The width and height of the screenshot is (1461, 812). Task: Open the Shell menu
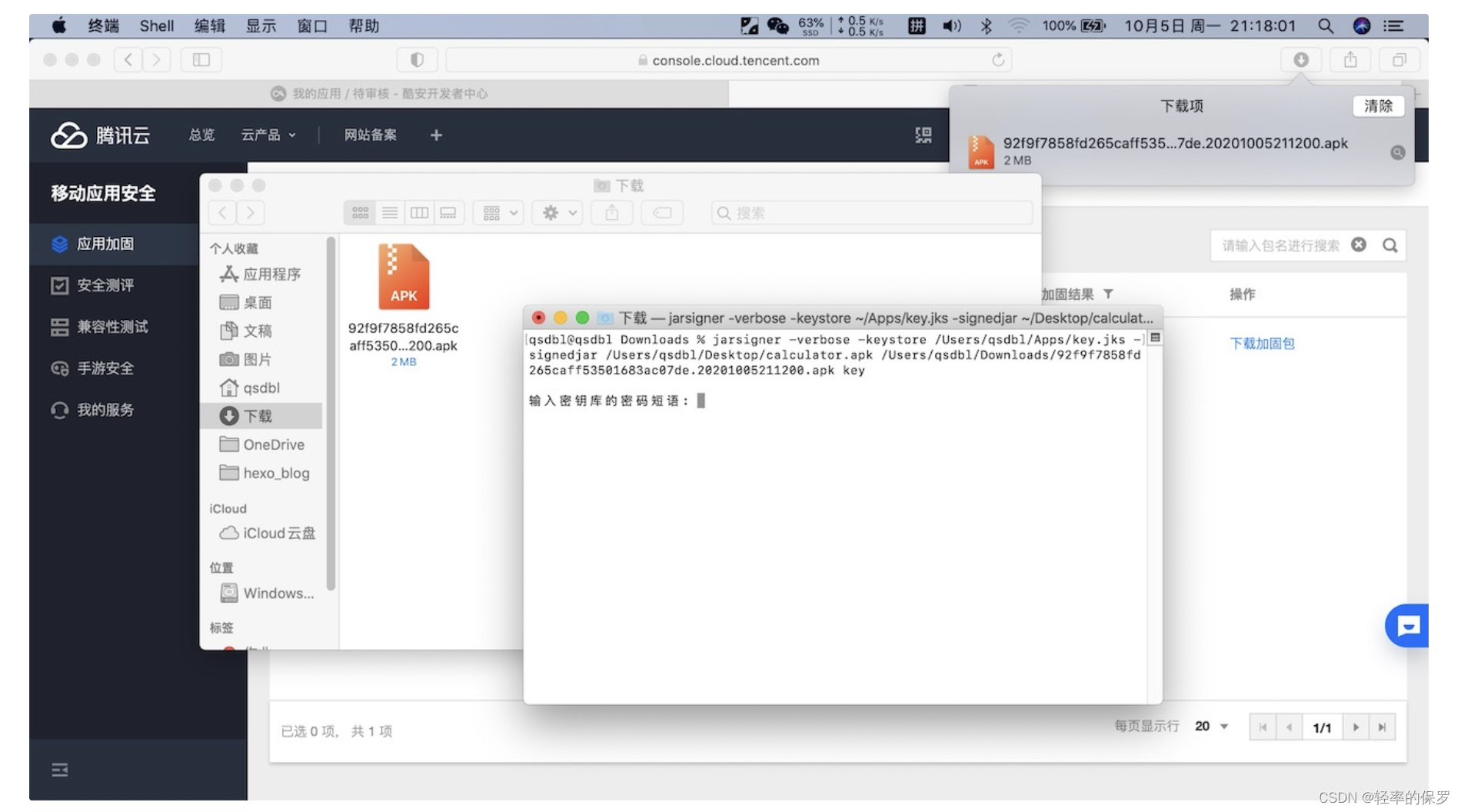(x=157, y=26)
